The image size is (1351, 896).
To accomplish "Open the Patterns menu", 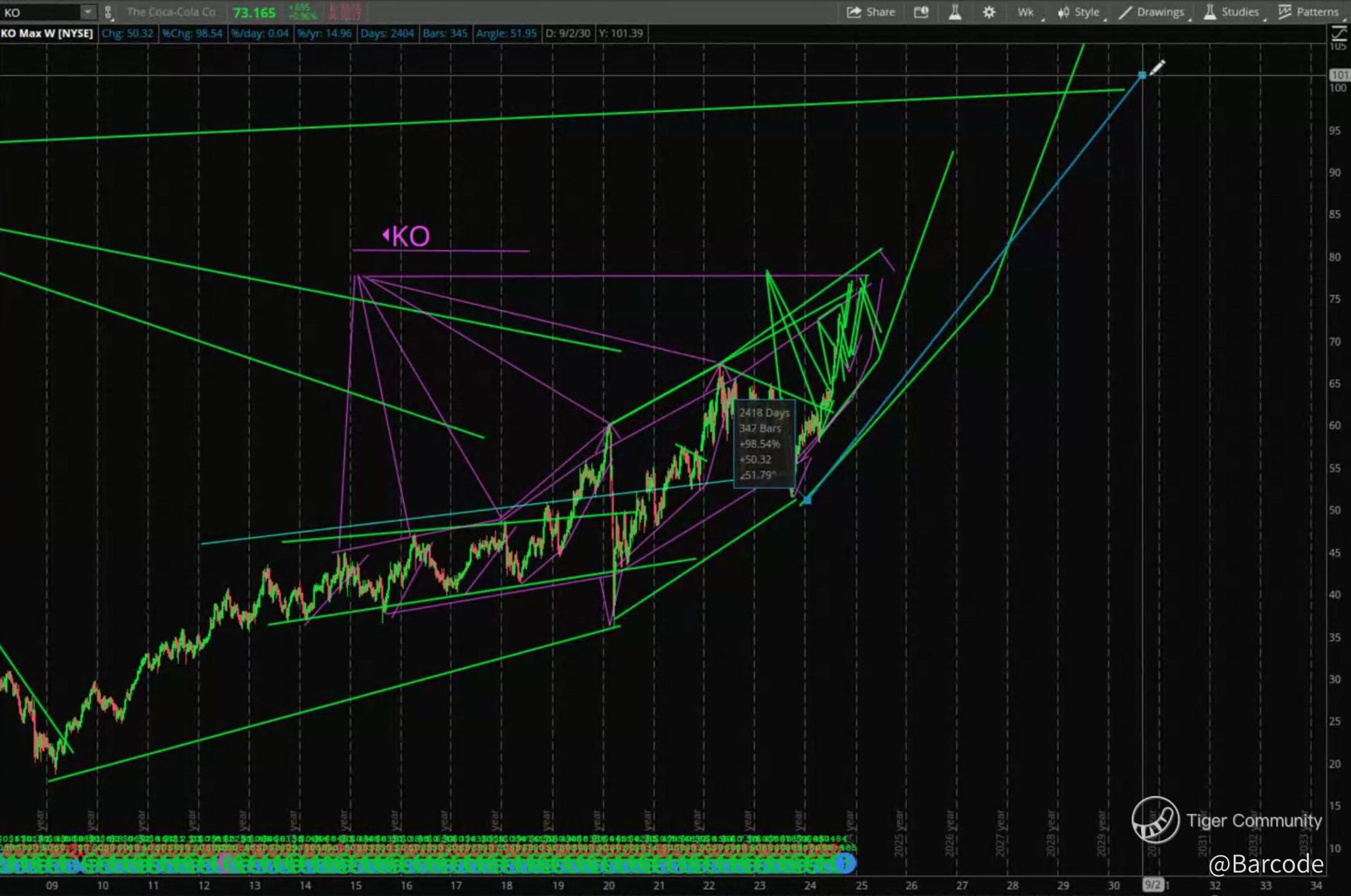I will pyautogui.click(x=1309, y=12).
